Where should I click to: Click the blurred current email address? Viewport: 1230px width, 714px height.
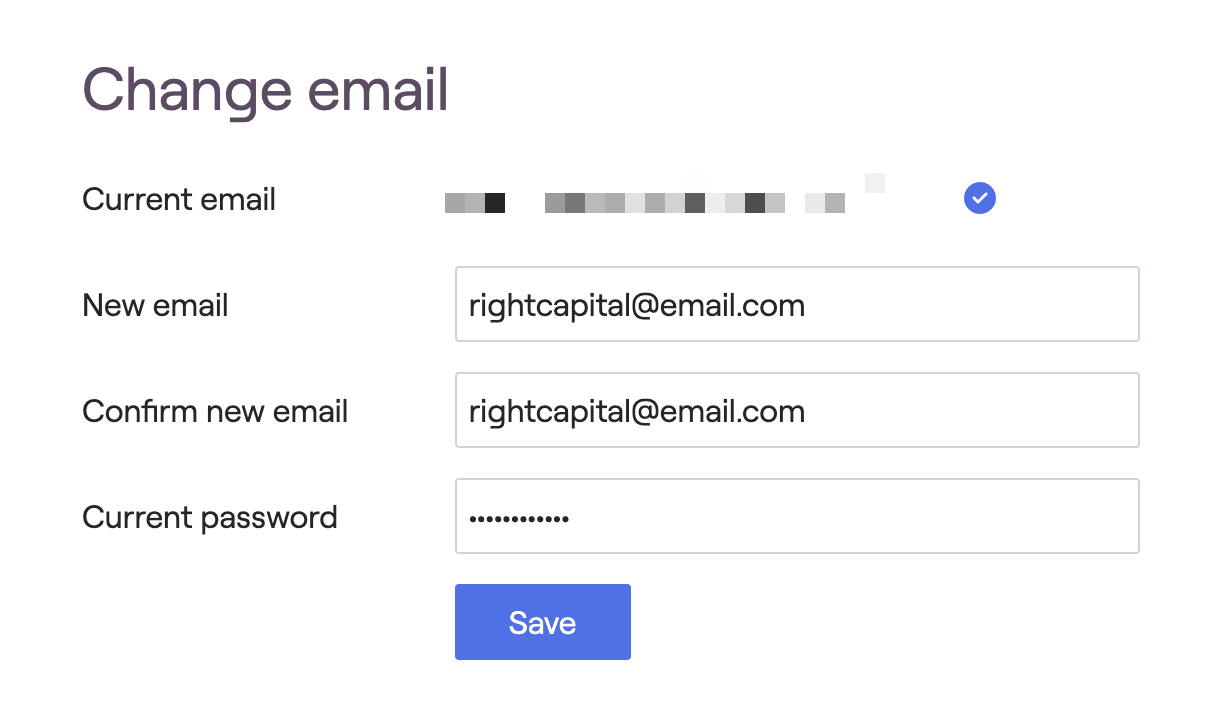tap(665, 198)
